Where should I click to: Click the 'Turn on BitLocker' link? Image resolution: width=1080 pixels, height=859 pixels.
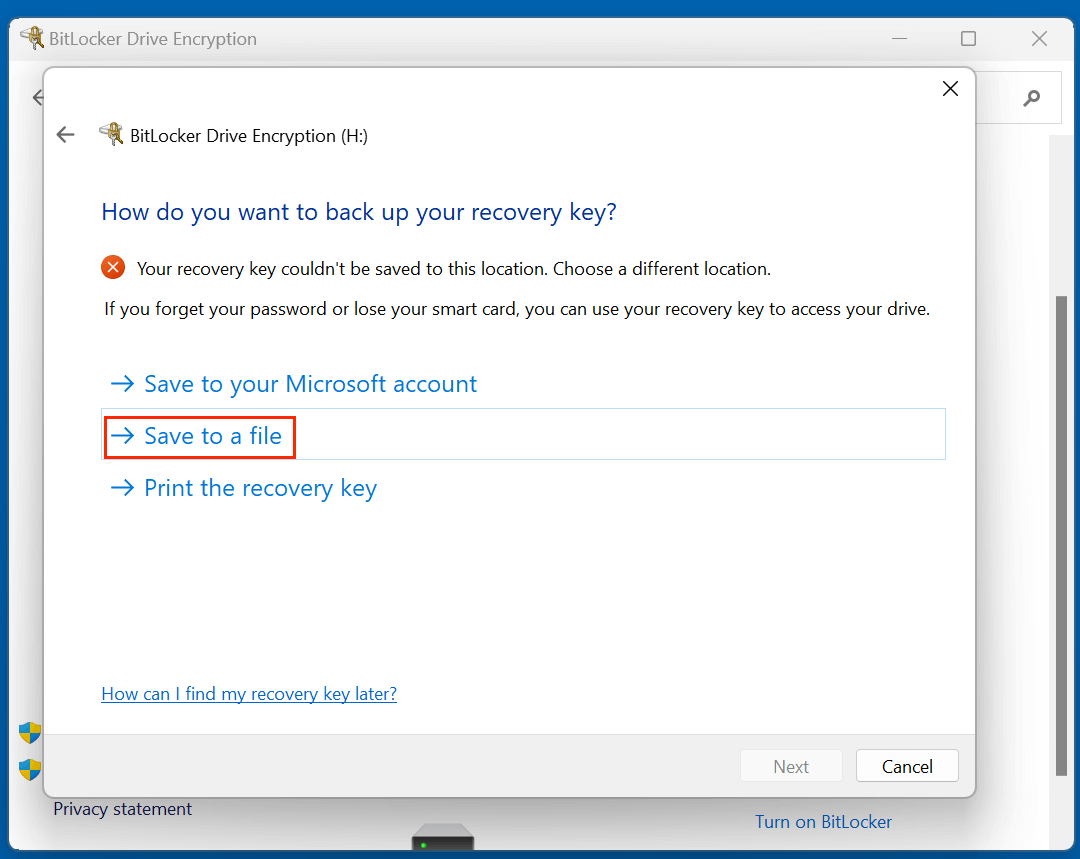click(823, 821)
